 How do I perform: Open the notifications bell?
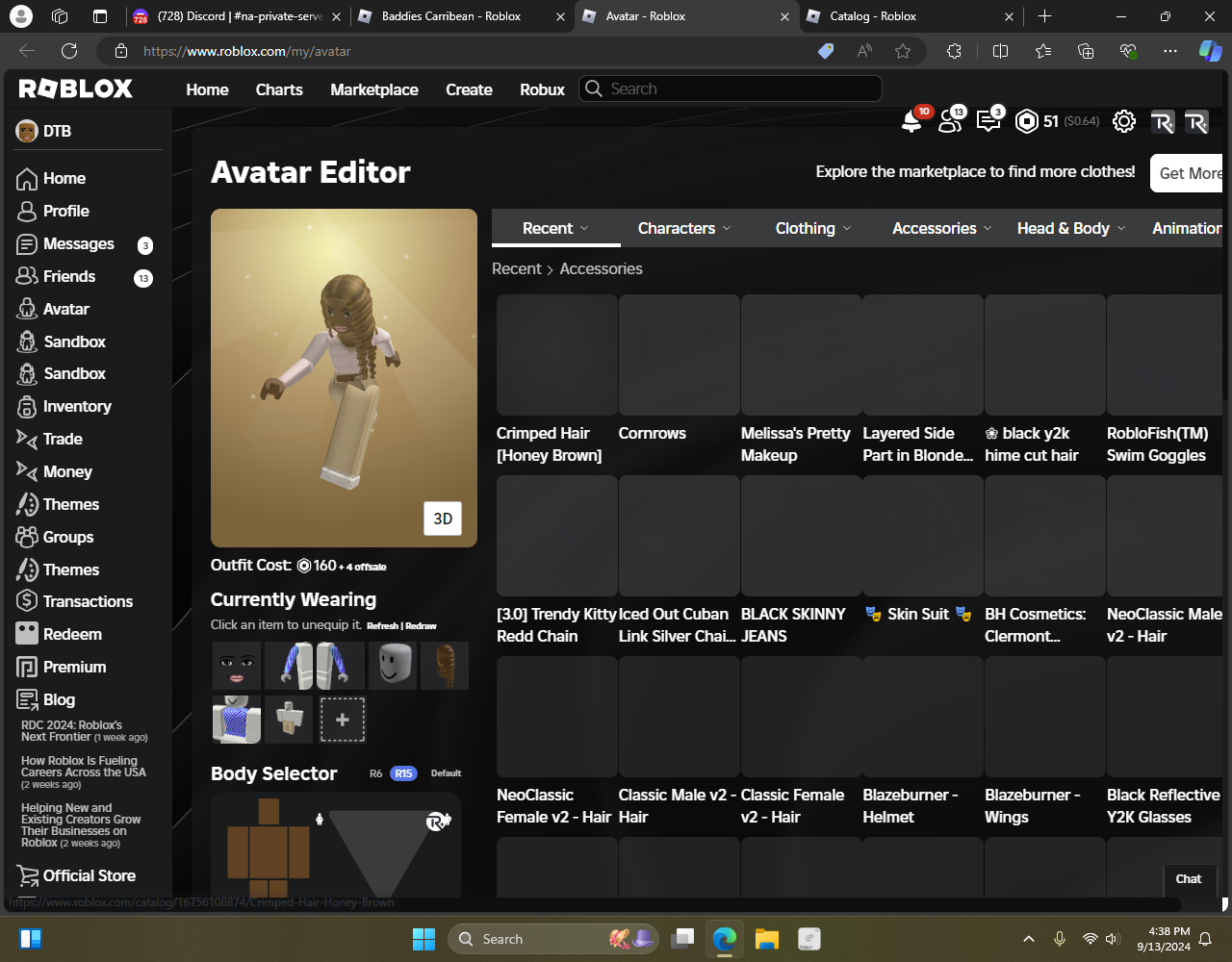pos(911,121)
